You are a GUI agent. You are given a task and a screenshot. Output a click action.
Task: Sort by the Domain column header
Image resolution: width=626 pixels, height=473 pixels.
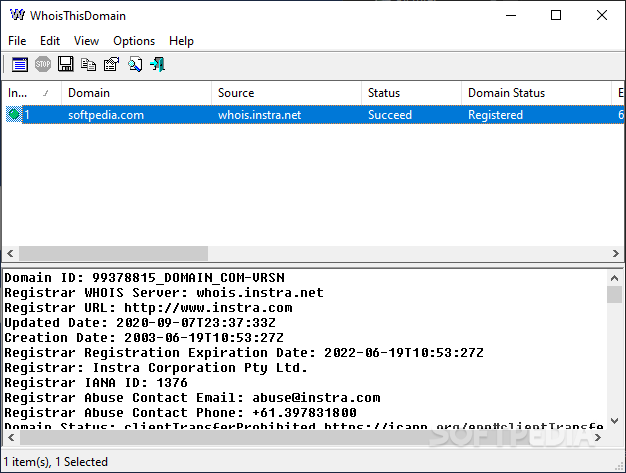tap(137, 93)
